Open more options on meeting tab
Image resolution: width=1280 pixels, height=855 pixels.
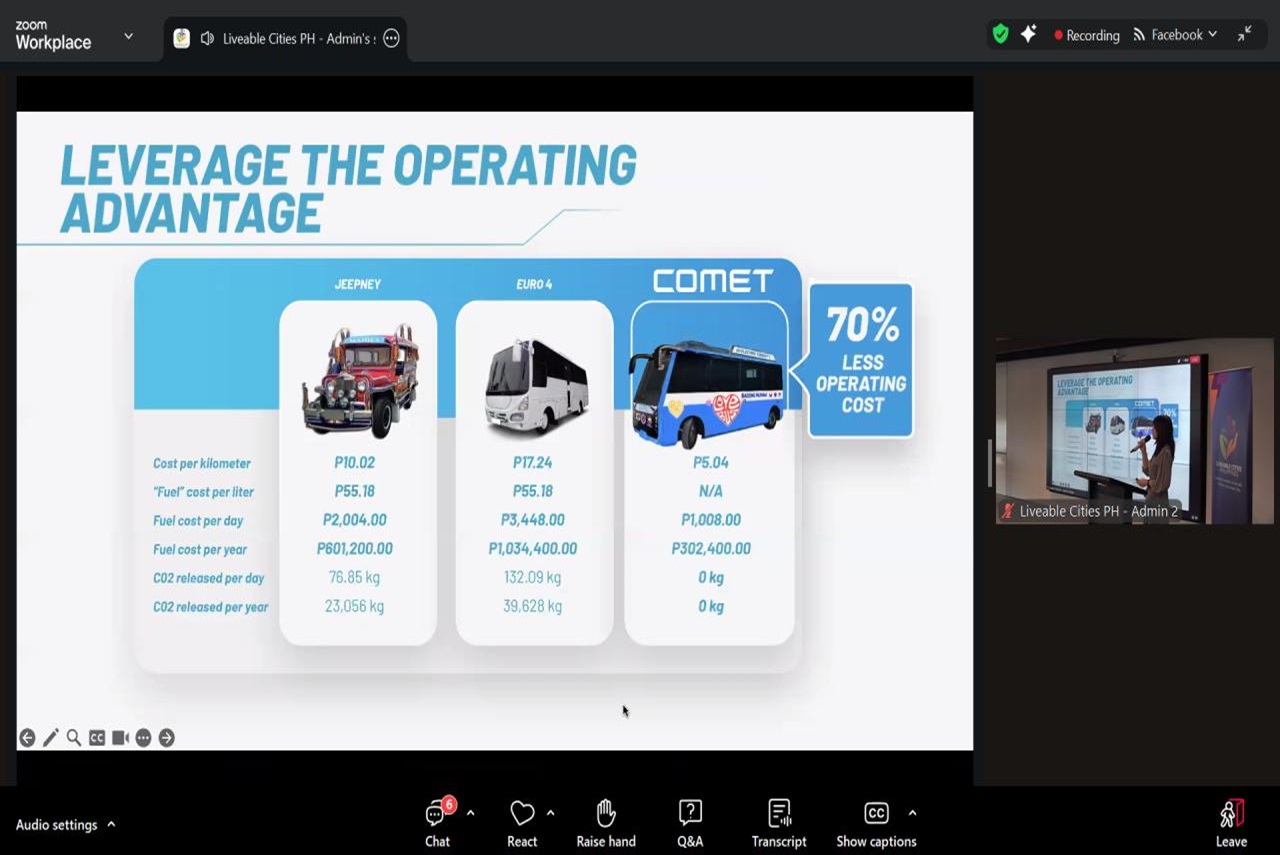[x=392, y=39]
